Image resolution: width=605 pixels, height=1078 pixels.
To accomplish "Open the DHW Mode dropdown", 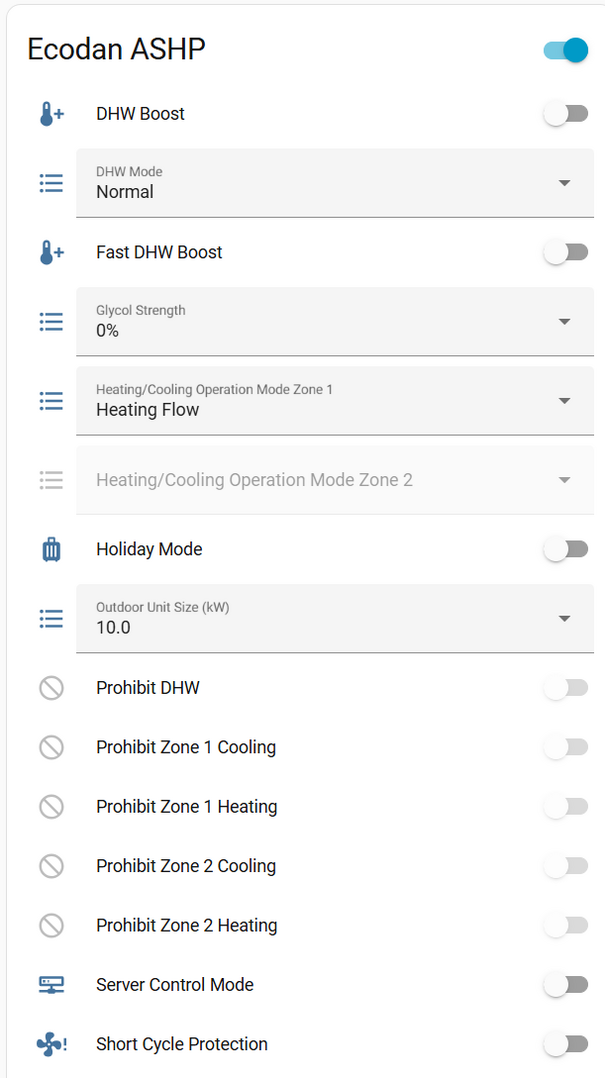I will [x=335, y=183].
